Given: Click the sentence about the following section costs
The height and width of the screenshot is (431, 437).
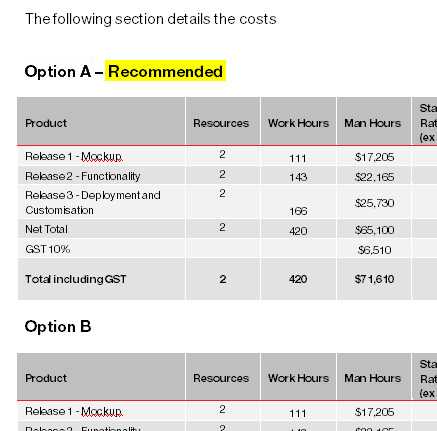Looking at the screenshot, I should [x=151, y=19].
